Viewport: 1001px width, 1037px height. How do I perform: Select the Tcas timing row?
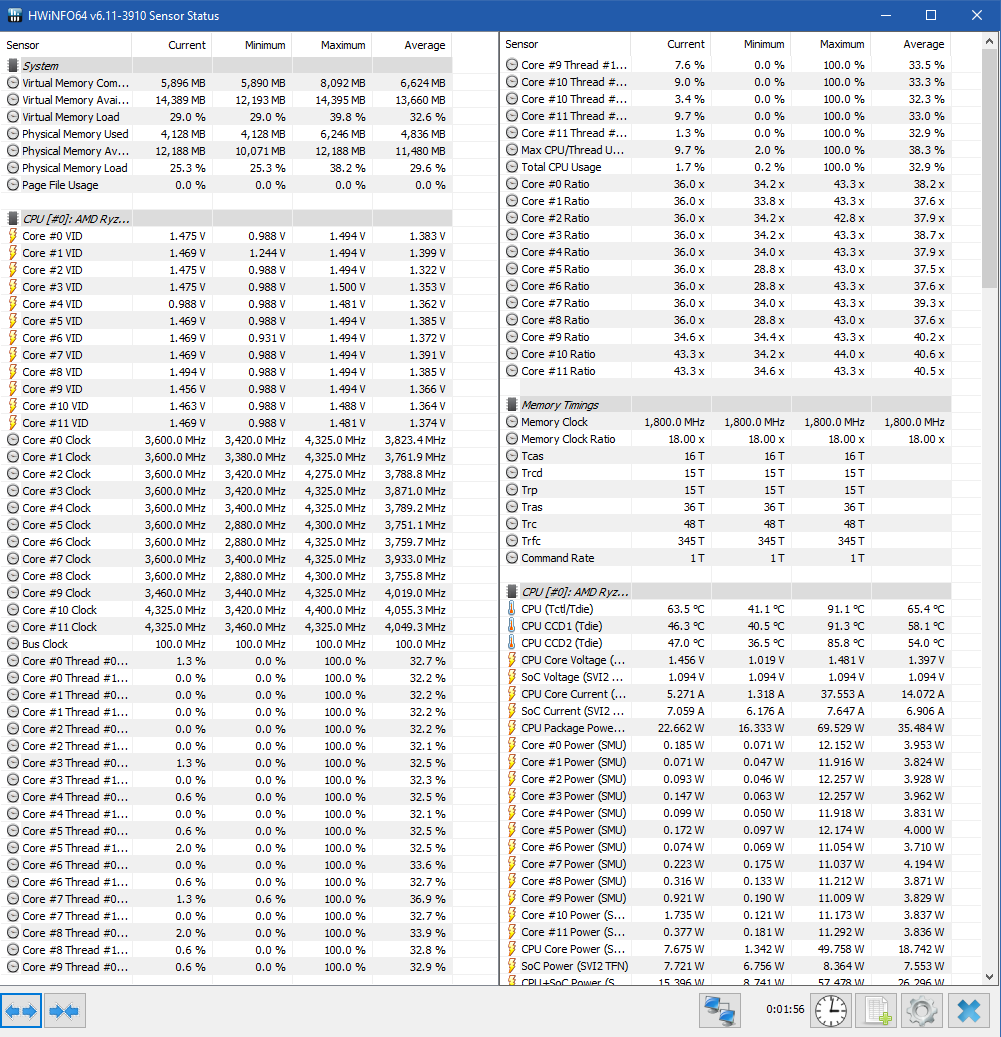click(726, 456)
